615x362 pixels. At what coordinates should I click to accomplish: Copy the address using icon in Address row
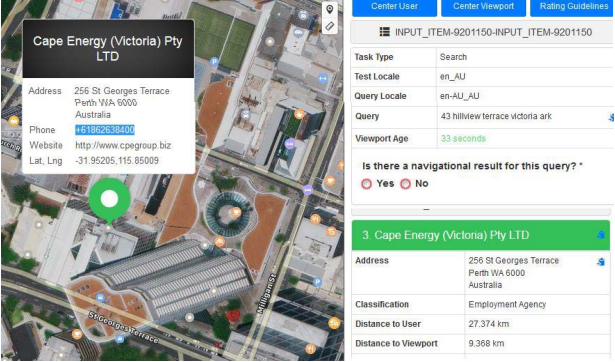pyautogui.click(x=600, y=262)
